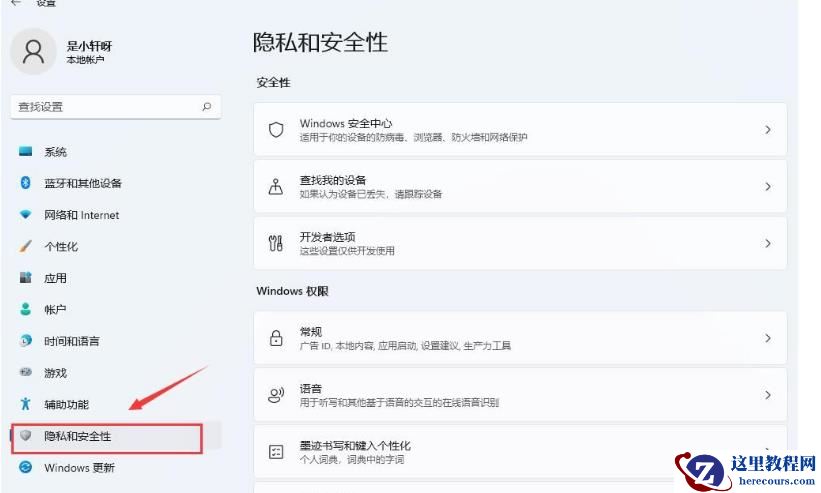Open 常规 under Windows 权限
This screenshot has width=821, height=493.
coord(520,338)
